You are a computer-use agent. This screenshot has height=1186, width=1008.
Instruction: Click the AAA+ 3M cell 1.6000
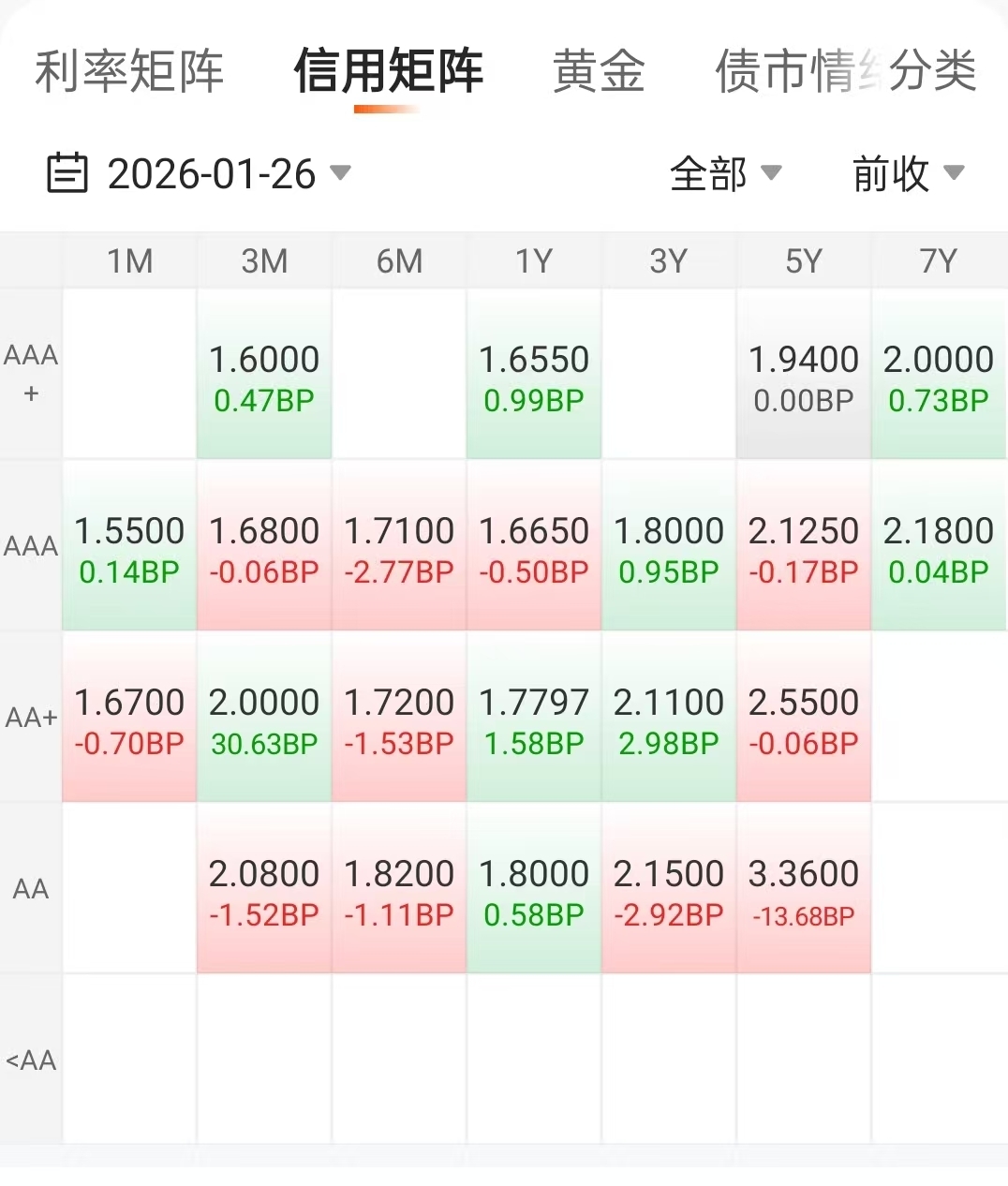click(x=264, y=375)
